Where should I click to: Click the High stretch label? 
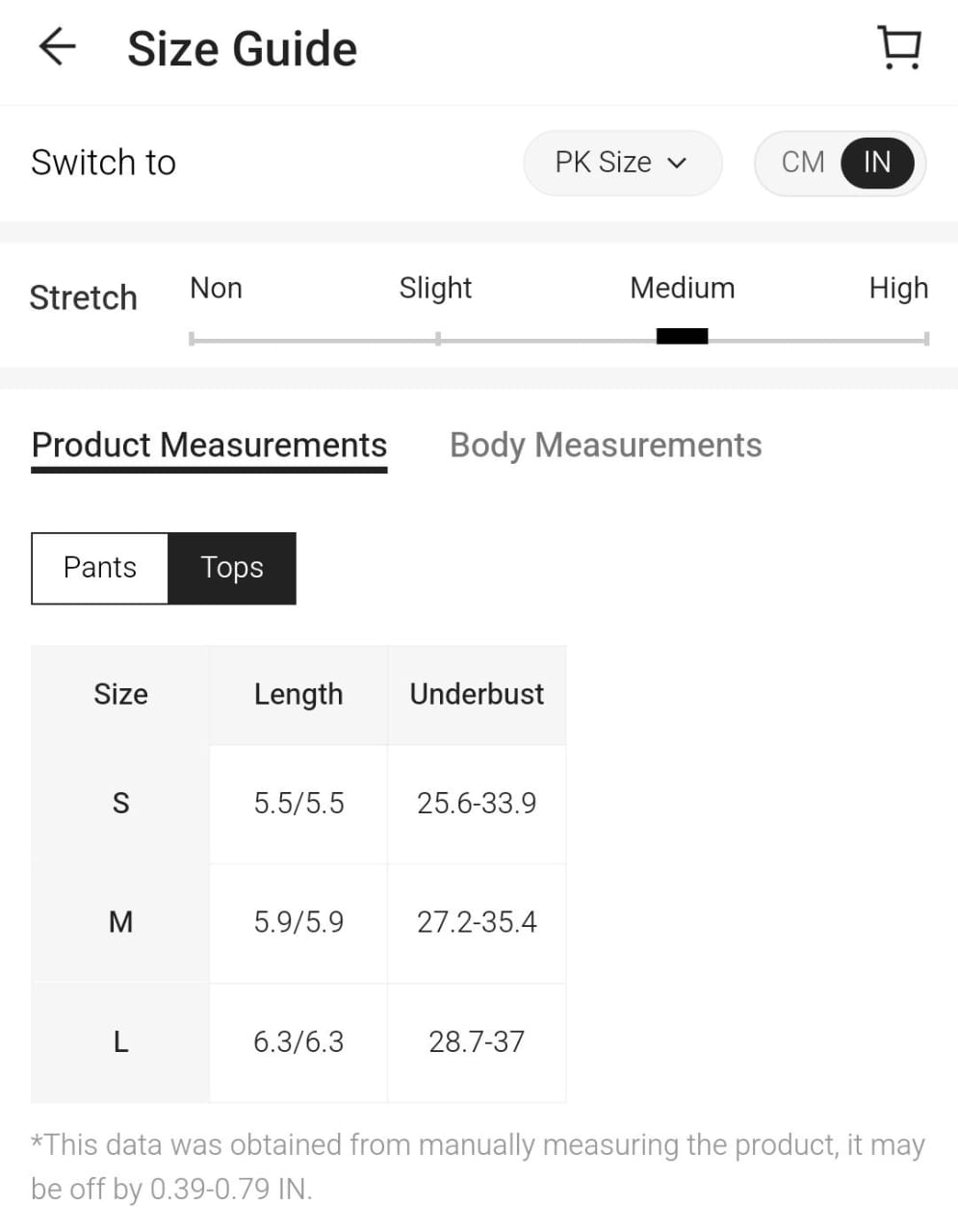(897, 288)
